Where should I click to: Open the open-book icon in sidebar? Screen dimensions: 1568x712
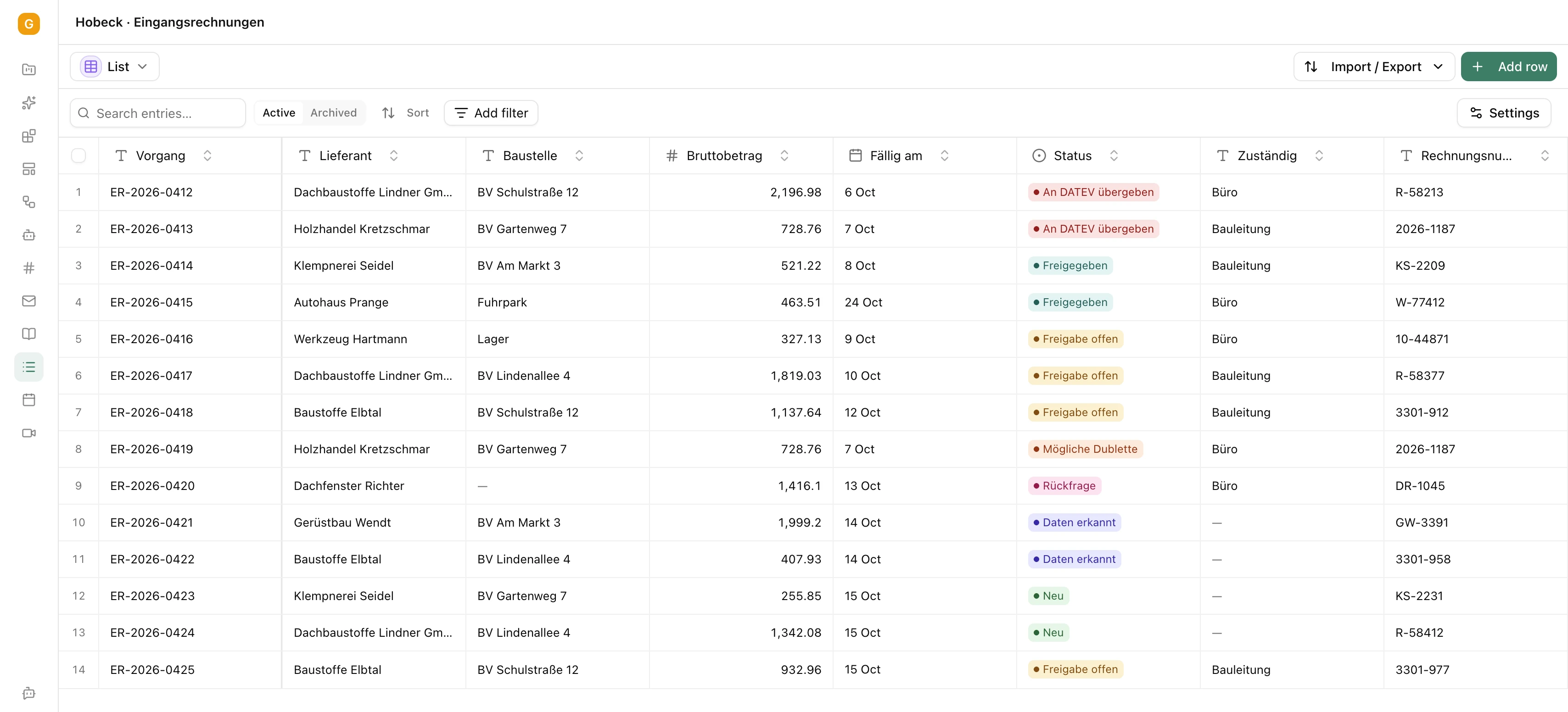tap(28, 334)
